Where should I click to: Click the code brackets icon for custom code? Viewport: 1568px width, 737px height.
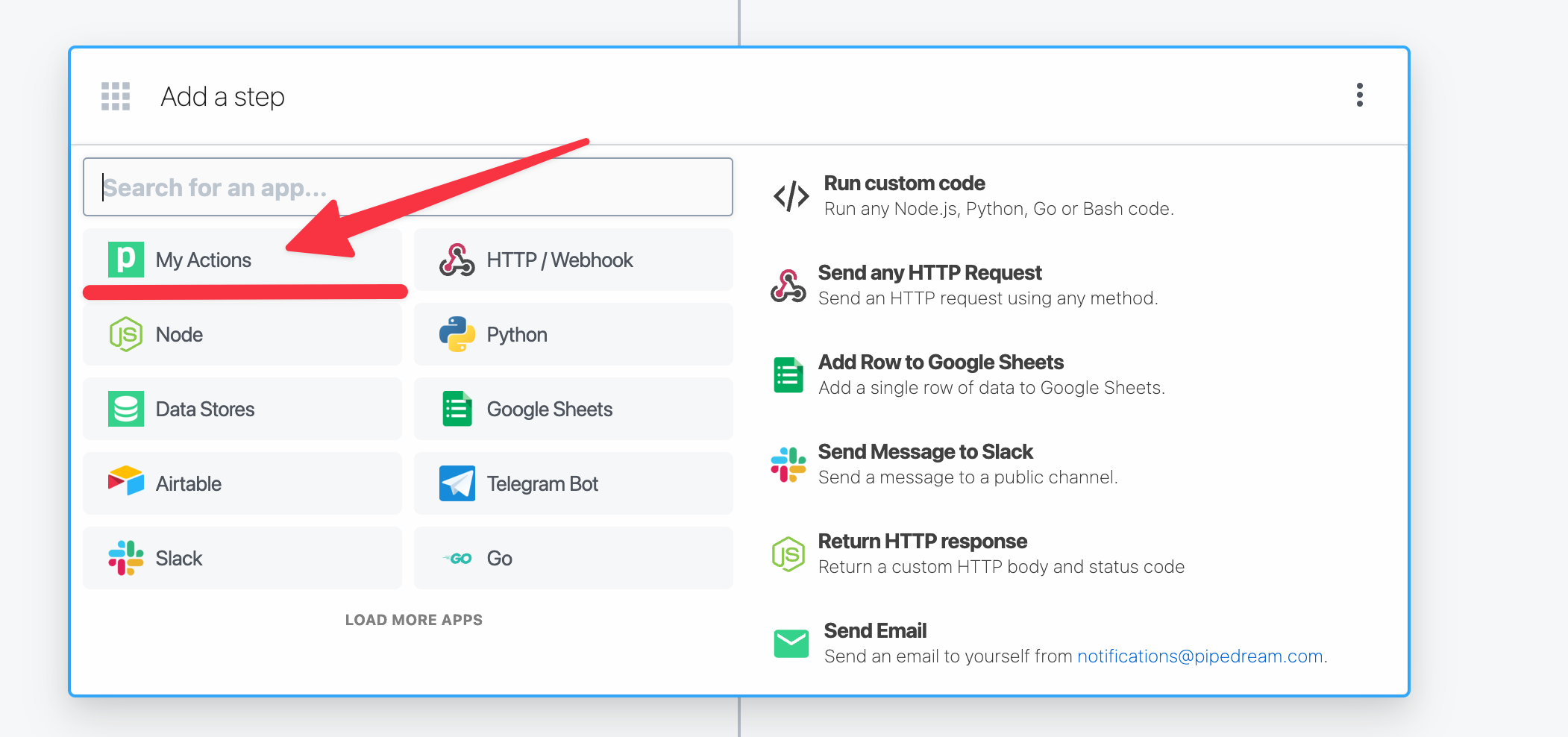pos(791,196)
